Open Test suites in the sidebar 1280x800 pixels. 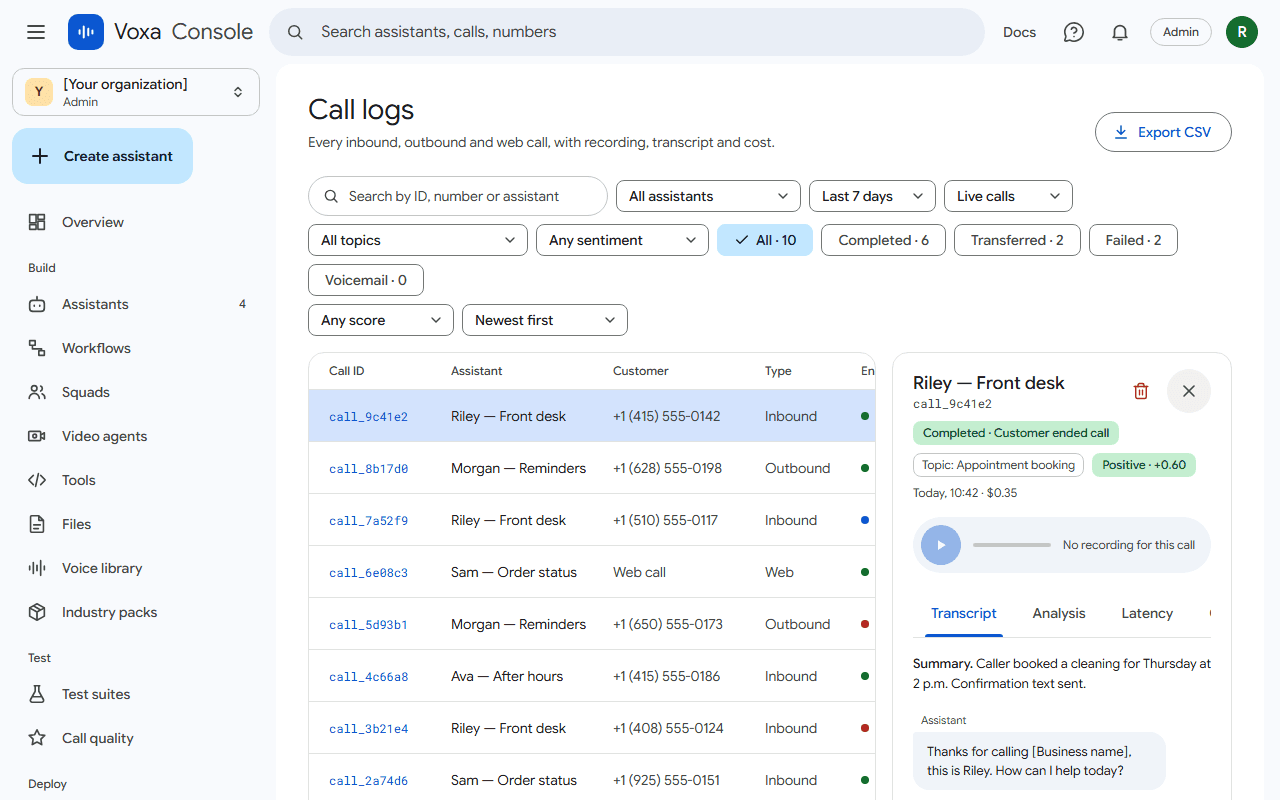pyautogui.click(x=138, y=694)
